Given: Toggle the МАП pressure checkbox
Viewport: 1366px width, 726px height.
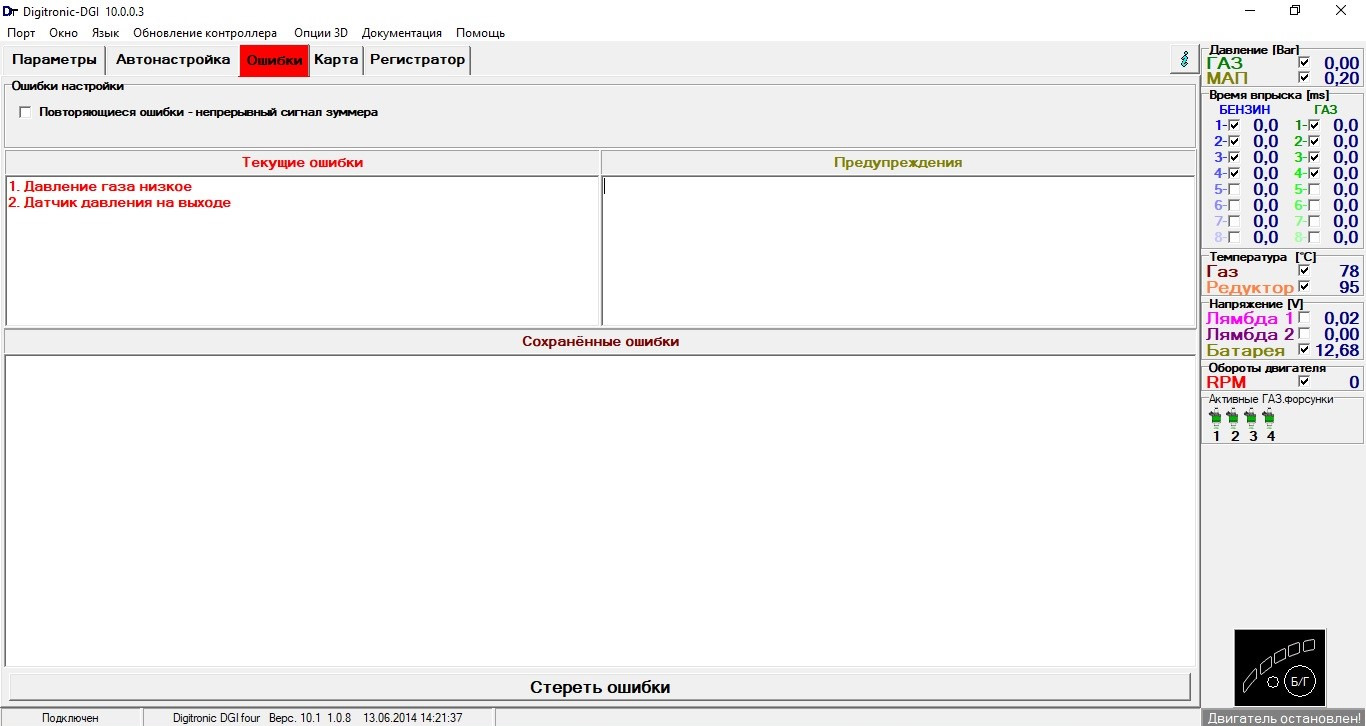Looking at the screenshot, I should click(1303, 77).
